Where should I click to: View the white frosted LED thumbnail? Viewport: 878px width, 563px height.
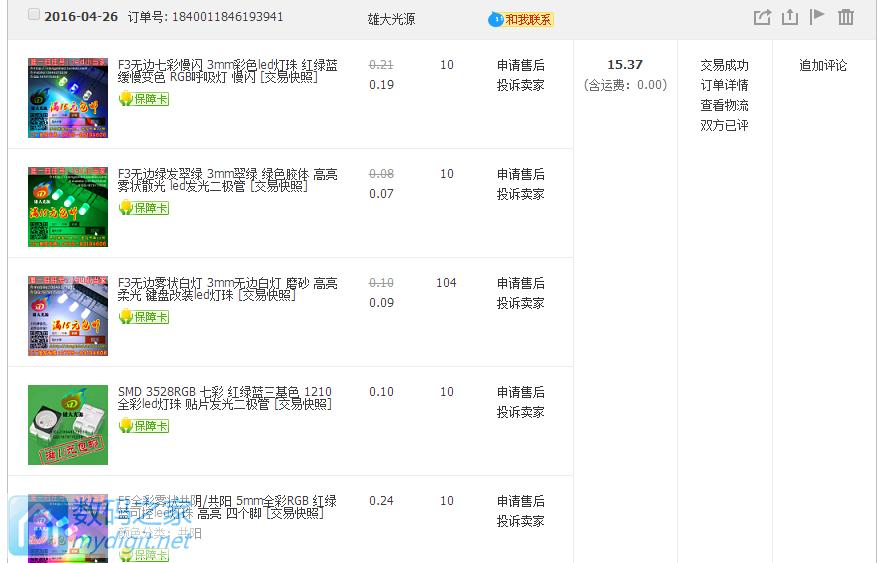point(68,315)
